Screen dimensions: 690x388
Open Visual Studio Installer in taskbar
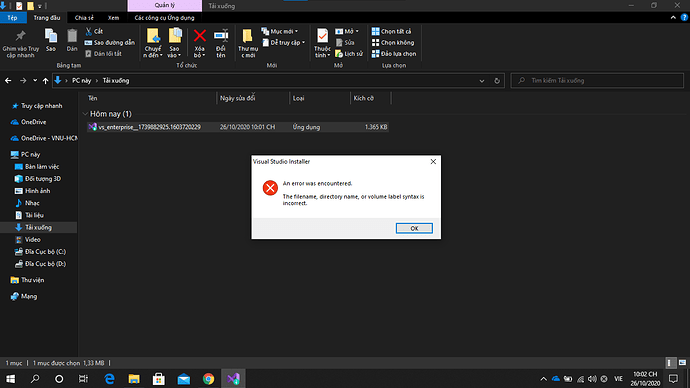pyautogui.click(x=233, y=378)
